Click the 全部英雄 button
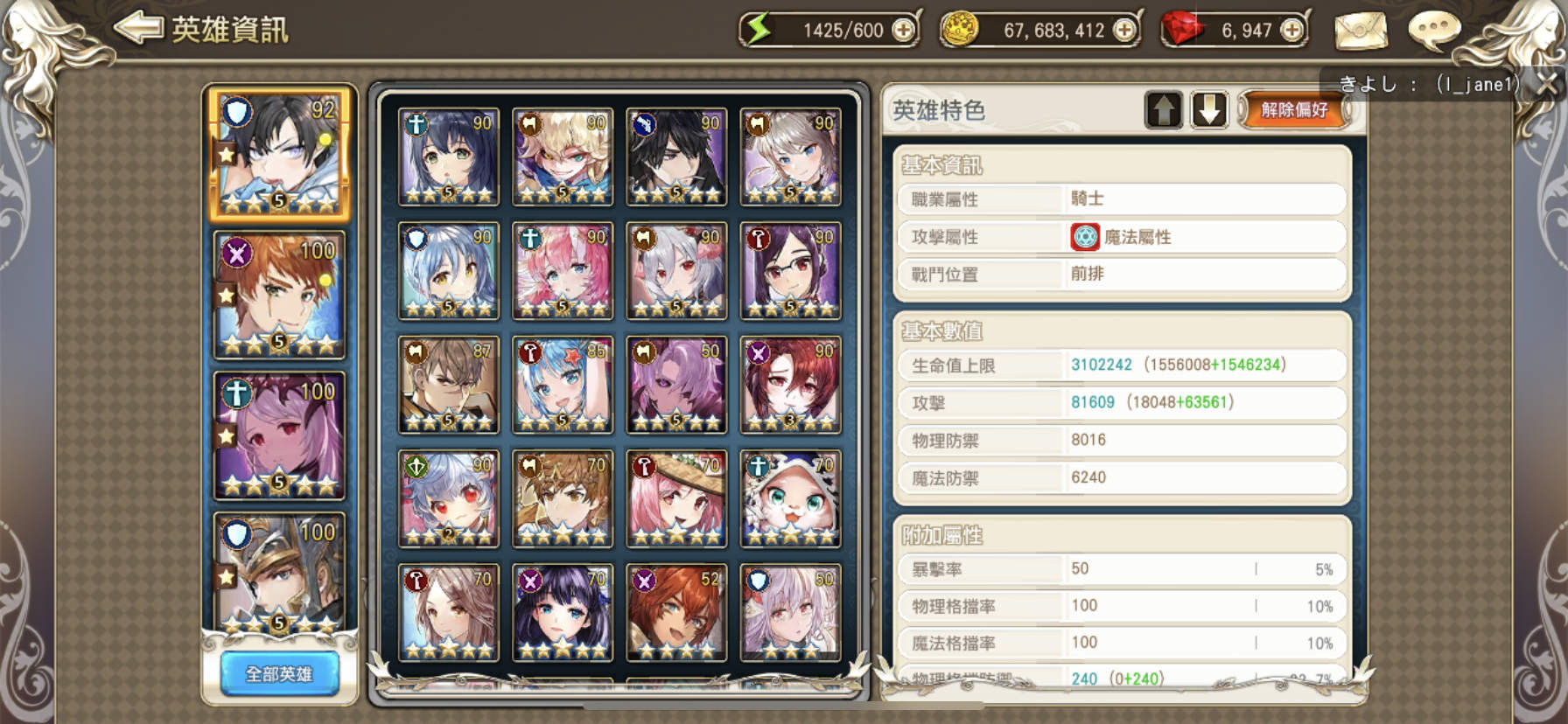Image resolution: width=1568 pixels, height=724 pixels. pyautogui.click(x=279, y=674)
